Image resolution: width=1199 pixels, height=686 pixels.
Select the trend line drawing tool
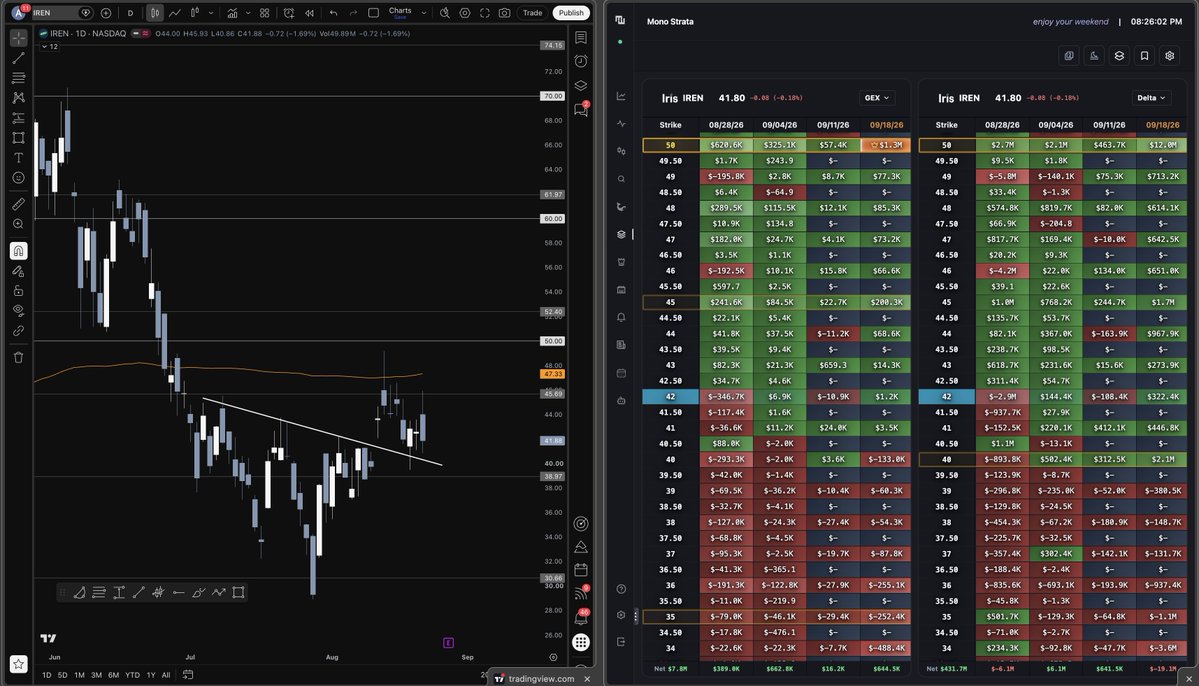point(18,58)
